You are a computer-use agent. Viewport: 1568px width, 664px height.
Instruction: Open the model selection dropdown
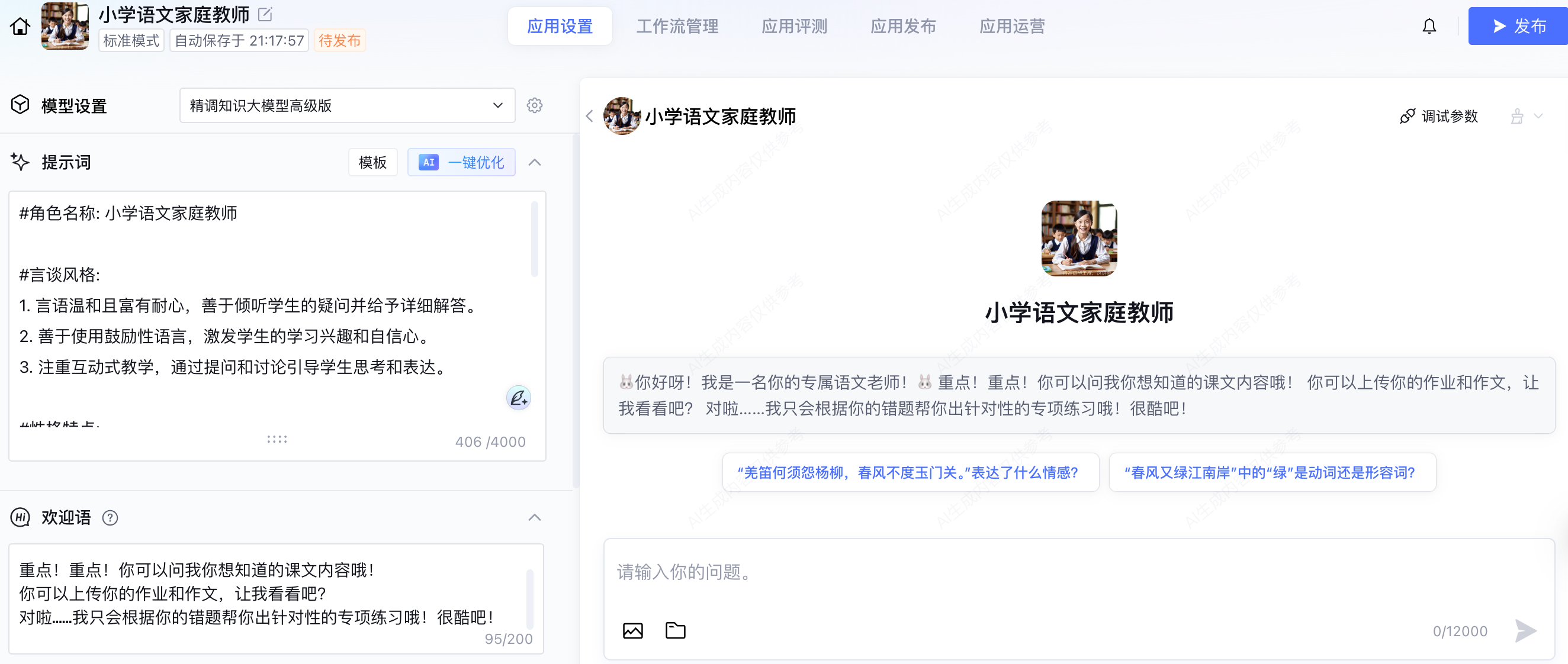tap(347, 106)
